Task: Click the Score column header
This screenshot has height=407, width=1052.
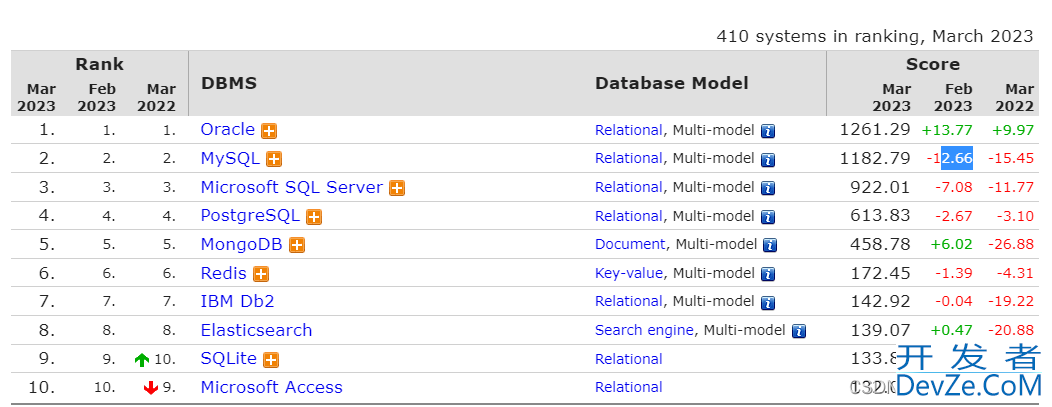Action: (933, 64)
